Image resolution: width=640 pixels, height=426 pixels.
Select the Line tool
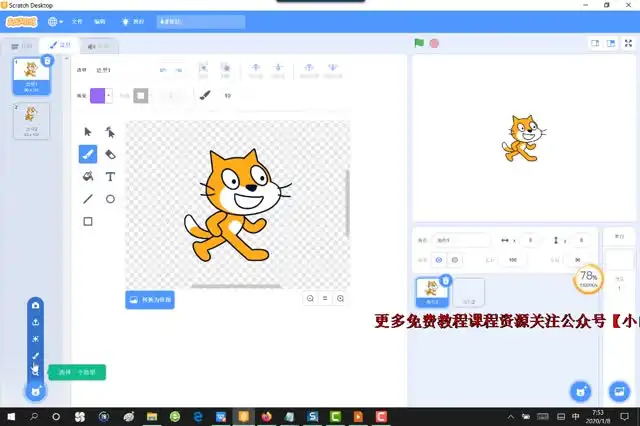[x=88, y=199]
